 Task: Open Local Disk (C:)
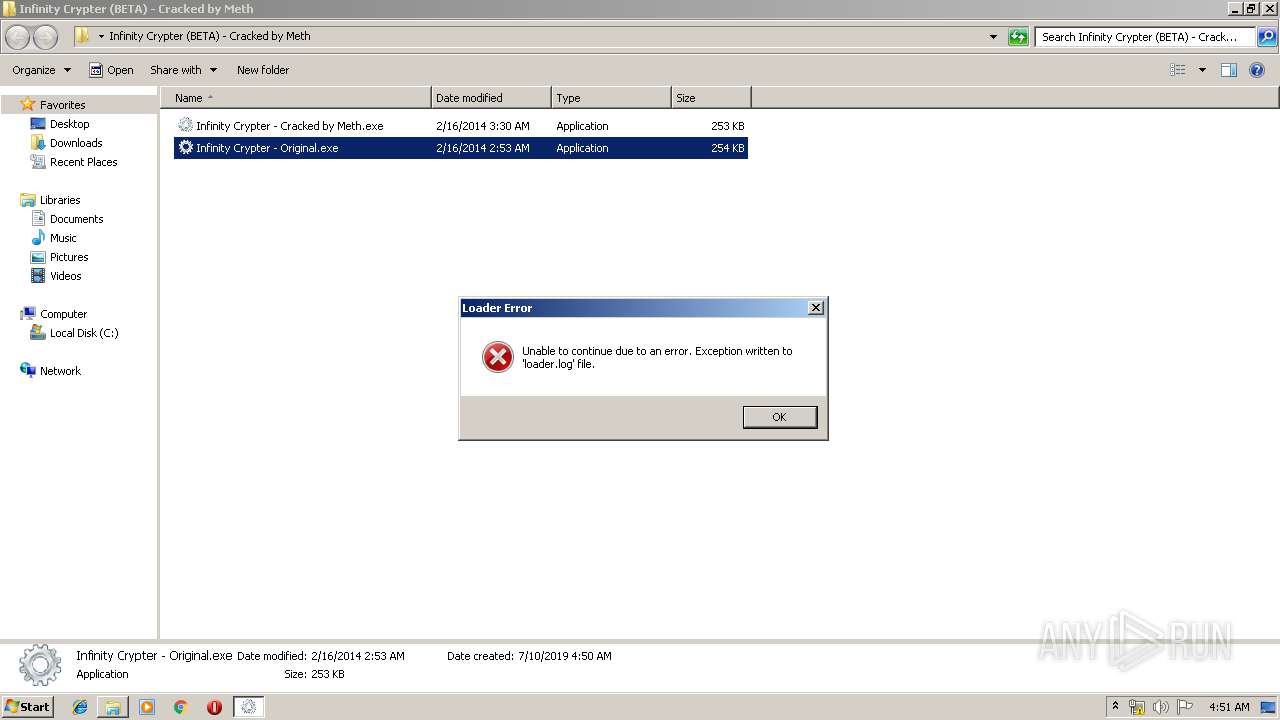[x=84, y=333]
